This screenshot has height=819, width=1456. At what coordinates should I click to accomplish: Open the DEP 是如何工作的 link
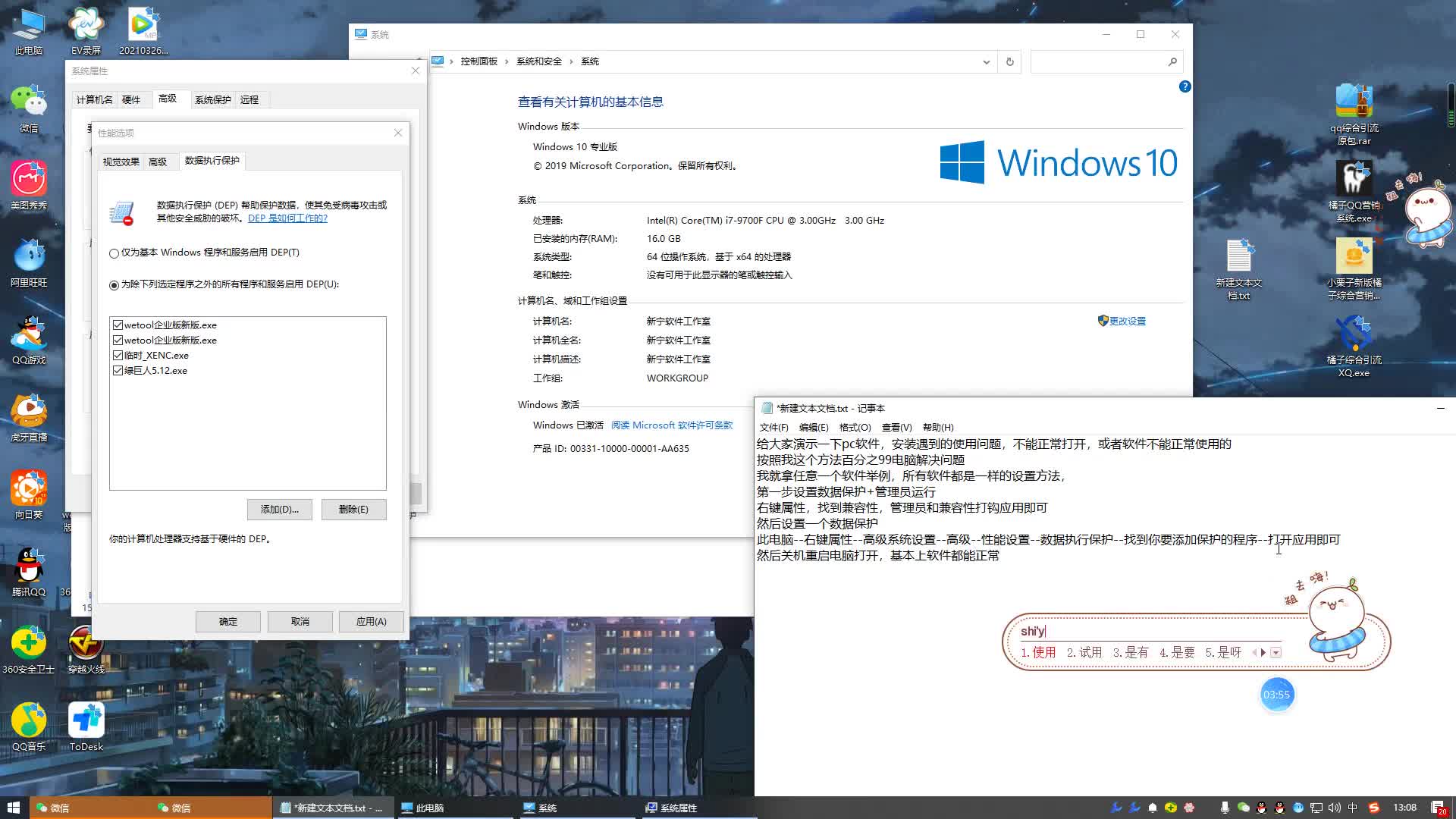pyautogui.click(x=287, y=218)
